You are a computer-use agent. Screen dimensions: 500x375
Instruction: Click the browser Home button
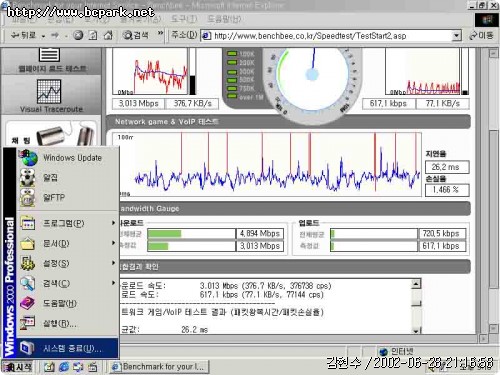pyautogui.click(x=108, y=35)
